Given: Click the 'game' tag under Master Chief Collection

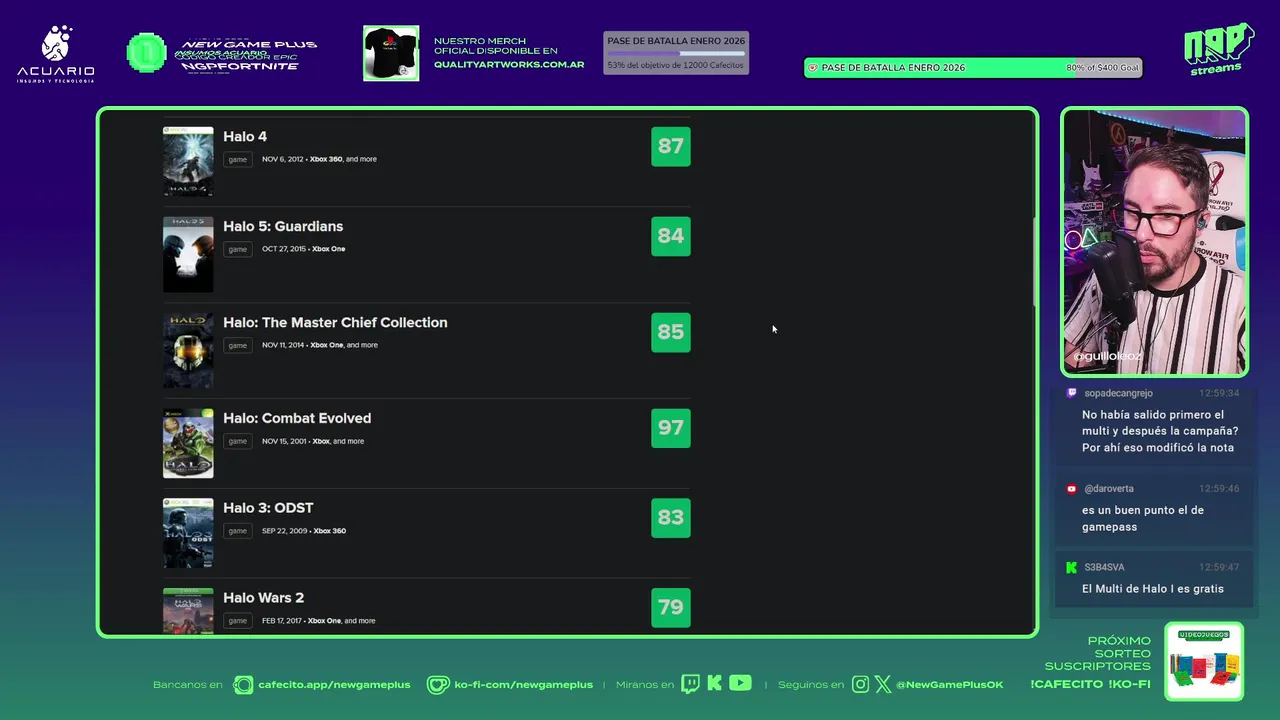Looking at the screenshot, I should tap(237, 345).
